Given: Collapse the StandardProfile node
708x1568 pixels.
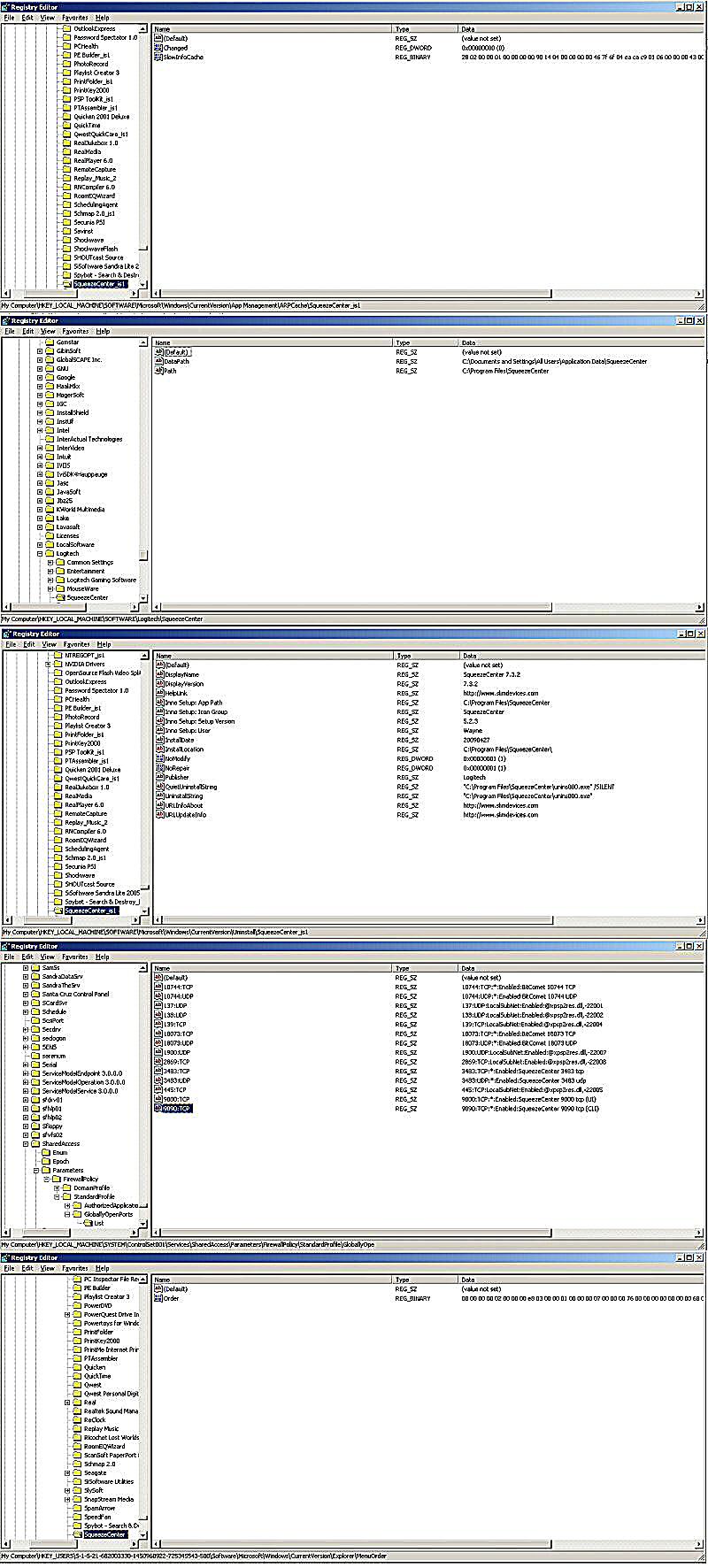Looking at the screenshot, I should [x=57, y=1196].
